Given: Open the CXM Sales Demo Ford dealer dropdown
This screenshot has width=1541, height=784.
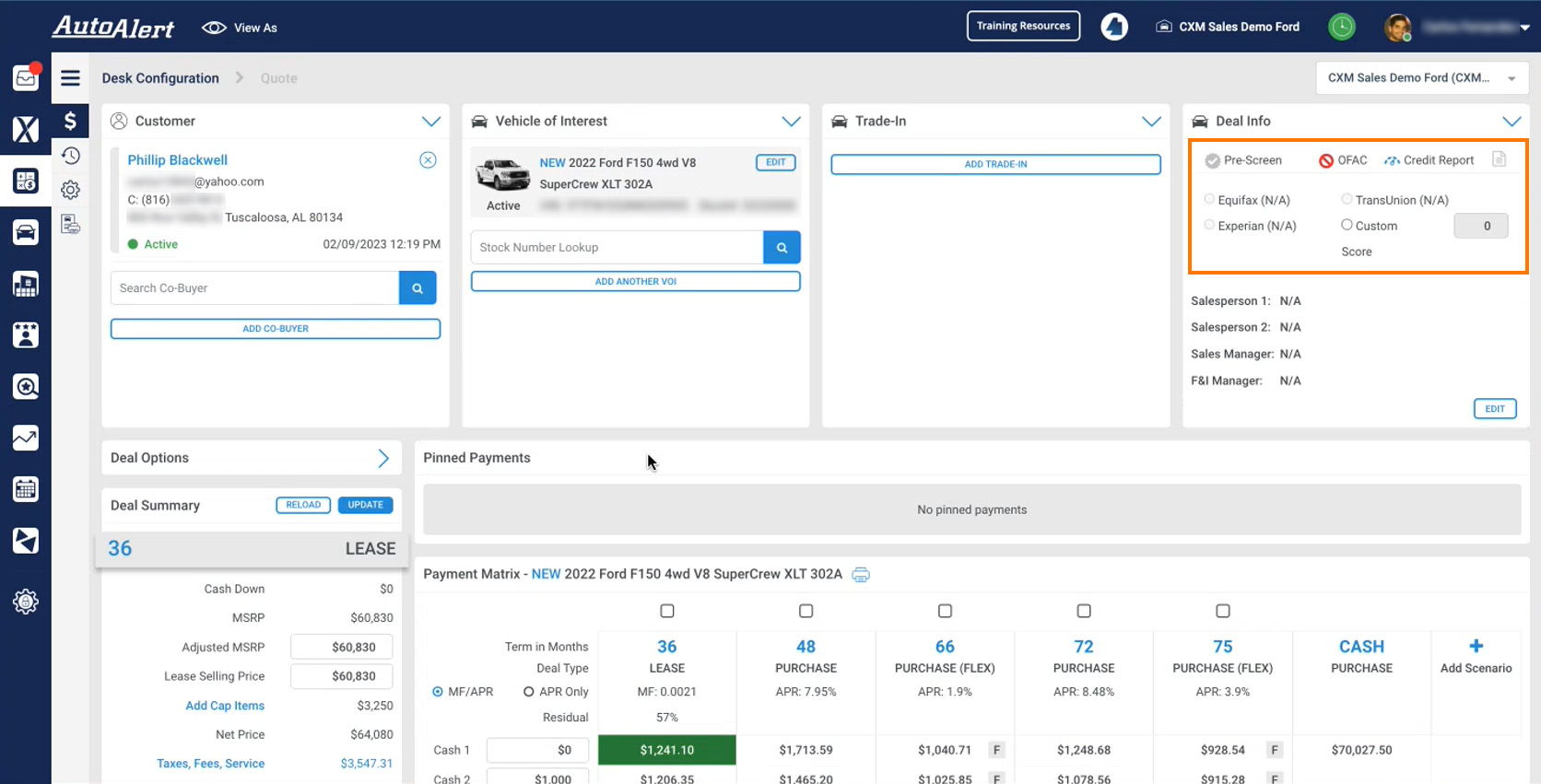Looking at the screenshot, I should [x=1422, y=78].
